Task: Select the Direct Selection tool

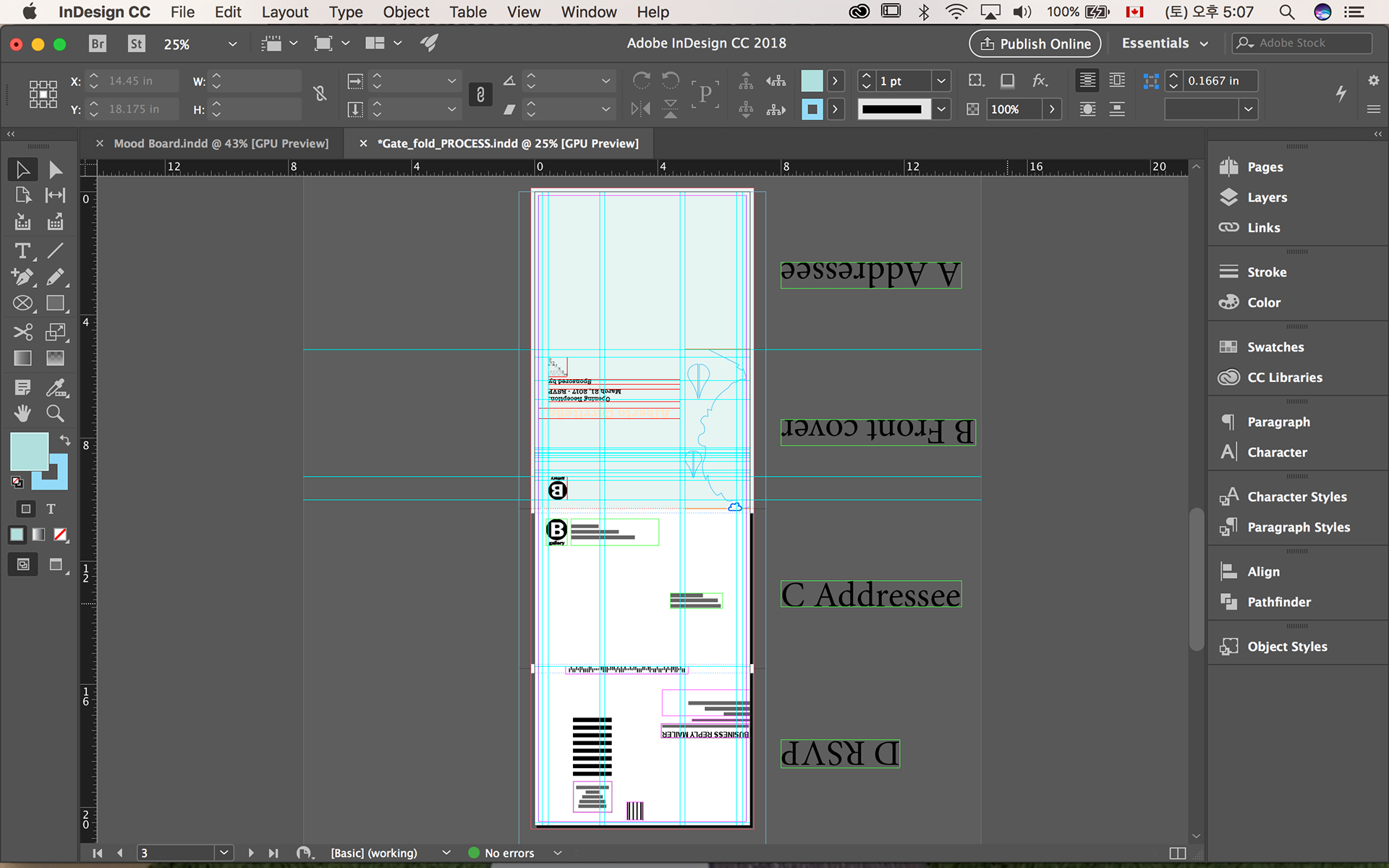Action: click(x=55, y=170)
